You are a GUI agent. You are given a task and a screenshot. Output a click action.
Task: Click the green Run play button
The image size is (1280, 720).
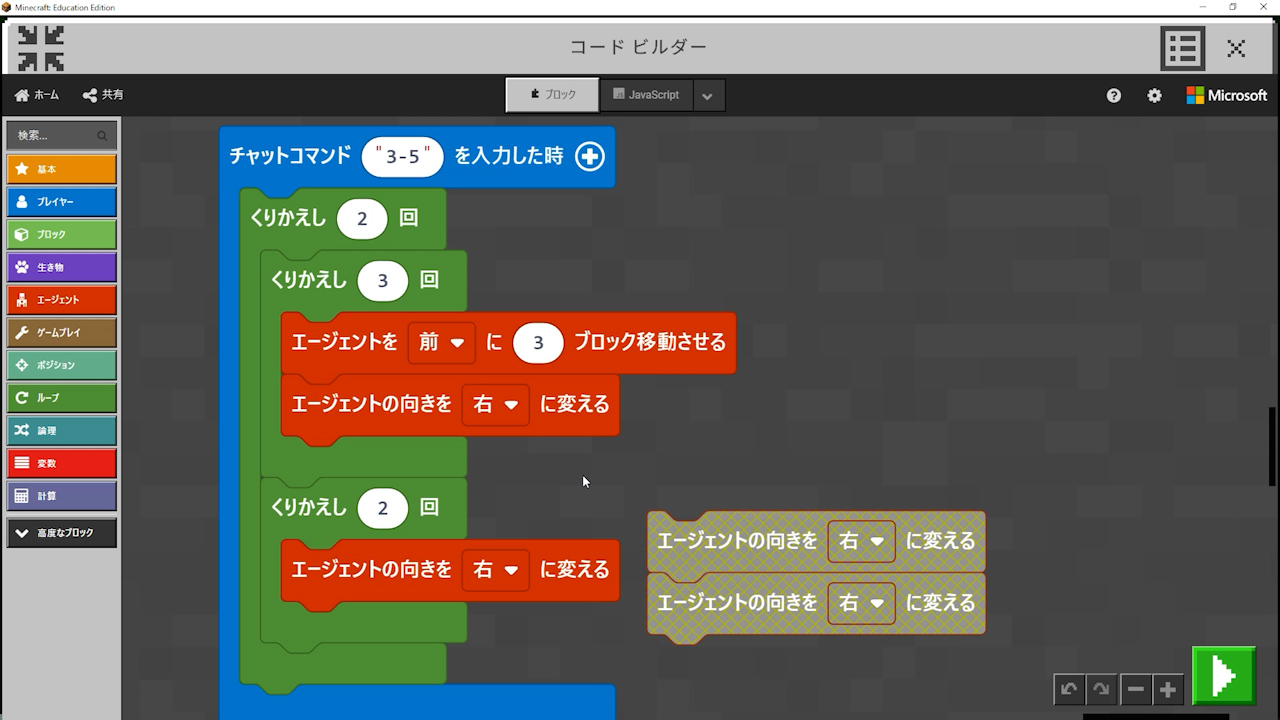1224,676
